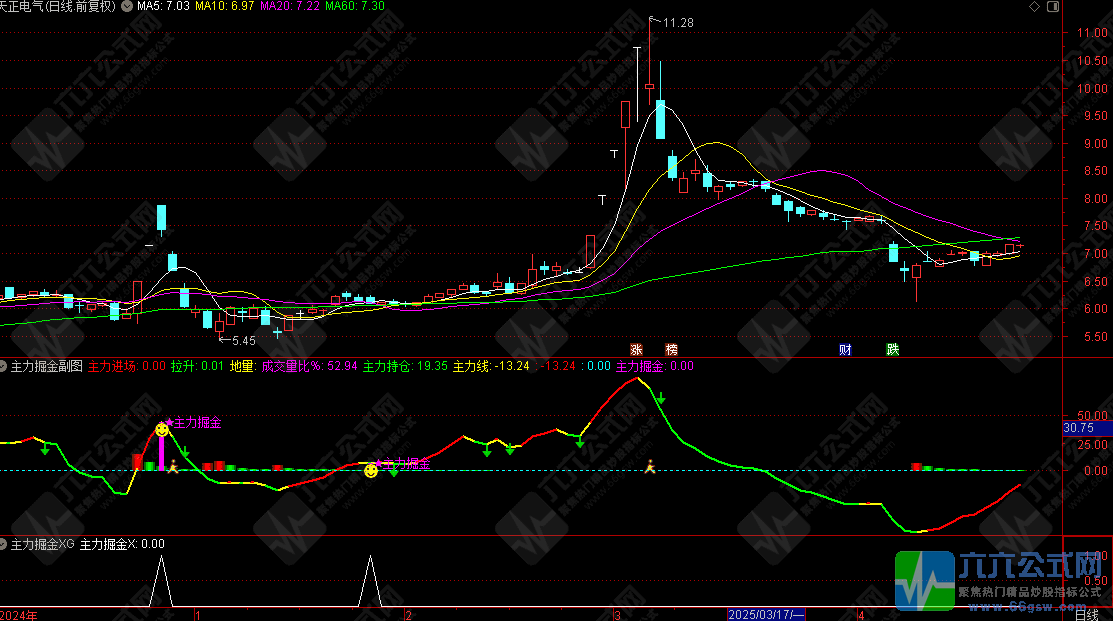
Task: Expand the 主力掘金副图 indicator dropdown arrow
Action: pos(4,366)
